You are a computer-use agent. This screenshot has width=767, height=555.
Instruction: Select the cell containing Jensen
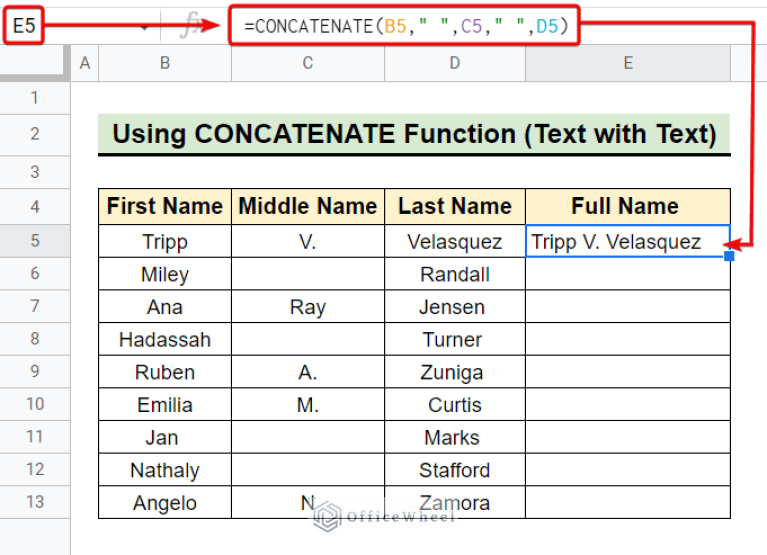point(455,307)
